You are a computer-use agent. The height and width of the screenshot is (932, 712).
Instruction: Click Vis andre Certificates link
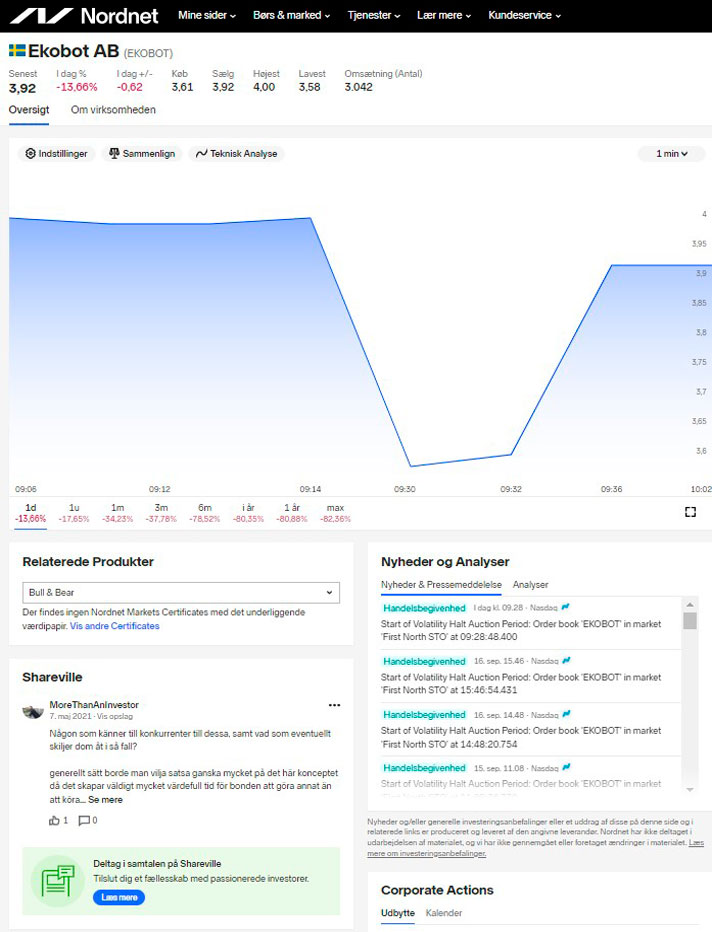point(115,626)
